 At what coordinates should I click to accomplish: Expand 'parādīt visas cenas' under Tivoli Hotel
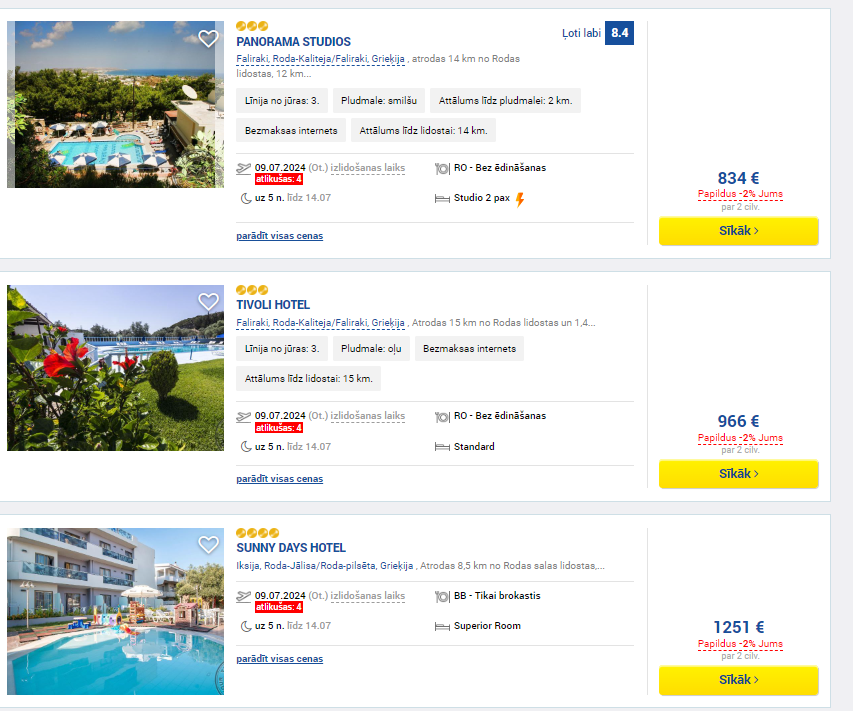[280, 479]
